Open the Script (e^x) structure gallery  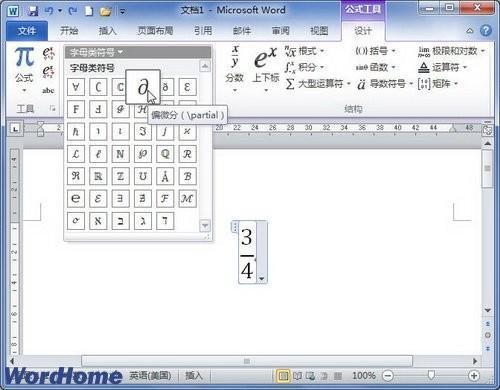coord(266,69)
